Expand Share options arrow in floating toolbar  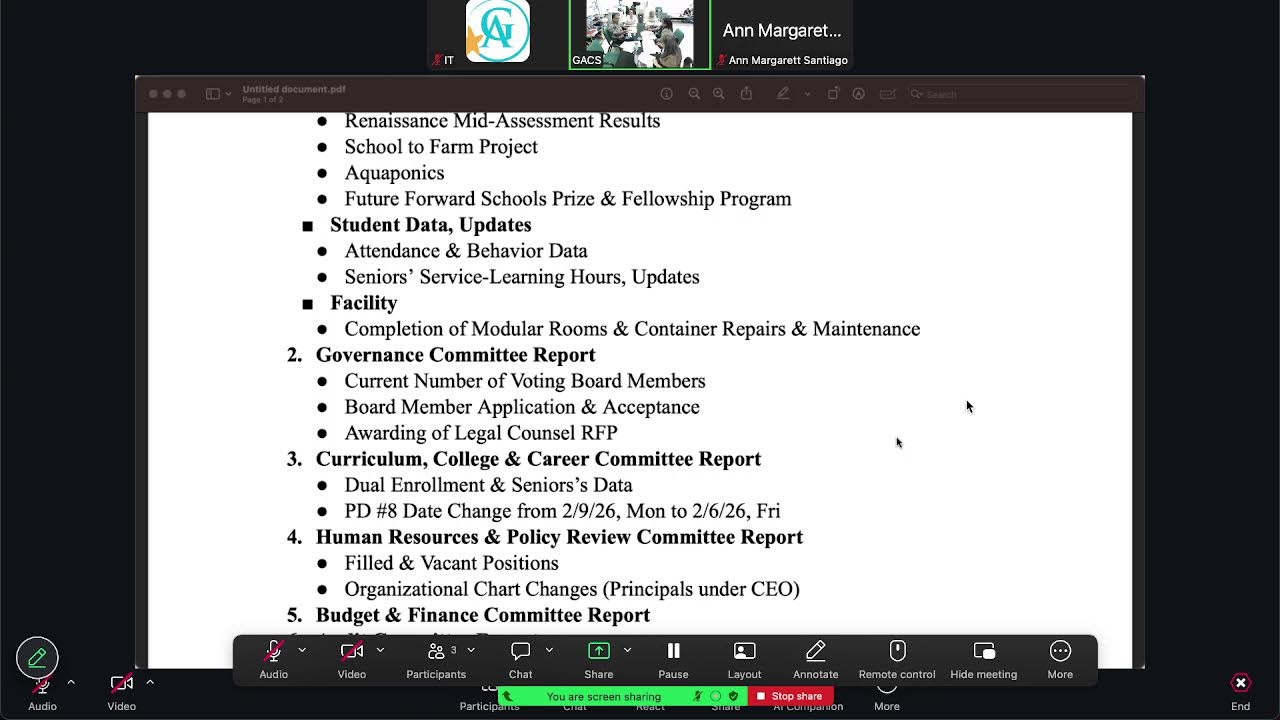click(x=627, y=651)
